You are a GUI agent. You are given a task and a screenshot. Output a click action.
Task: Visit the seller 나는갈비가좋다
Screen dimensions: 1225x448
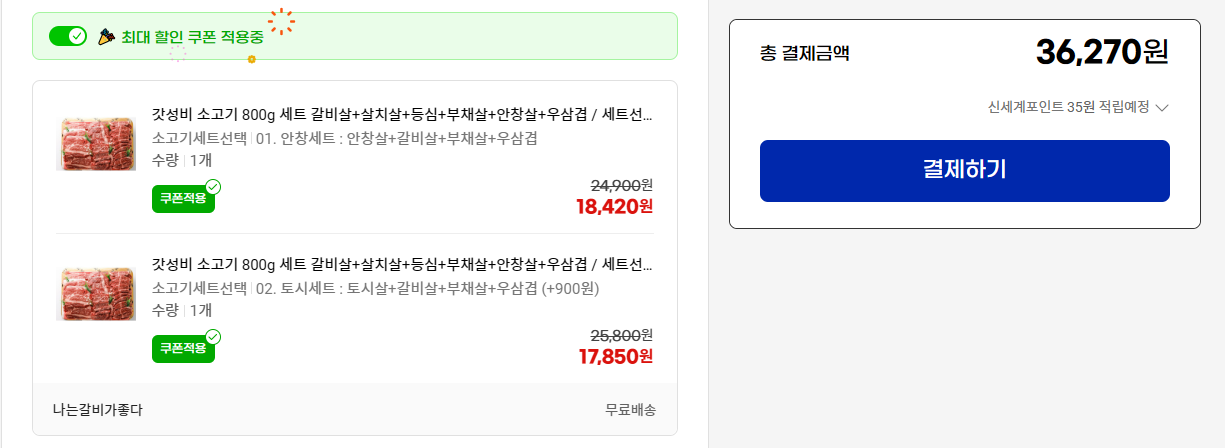click(98, 409)
